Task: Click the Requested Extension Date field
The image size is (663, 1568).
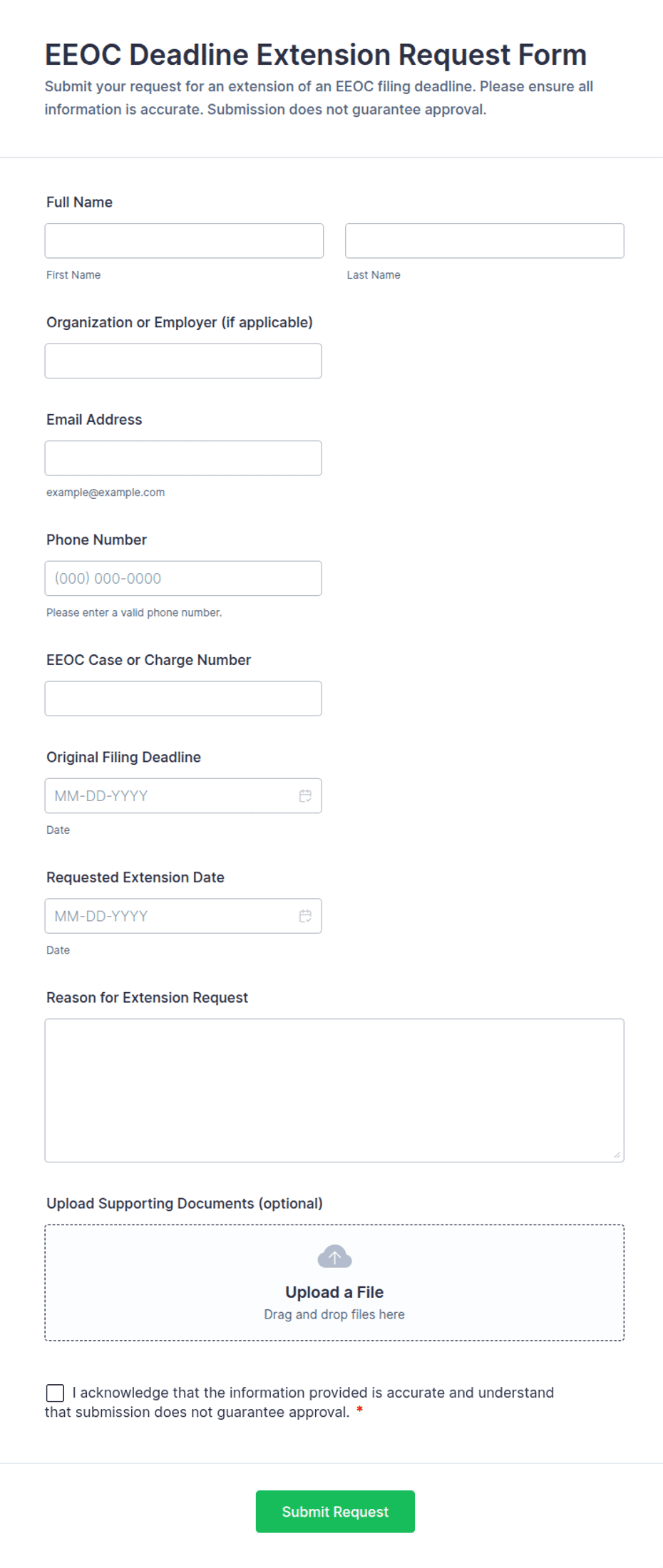Action: point(183,917)
